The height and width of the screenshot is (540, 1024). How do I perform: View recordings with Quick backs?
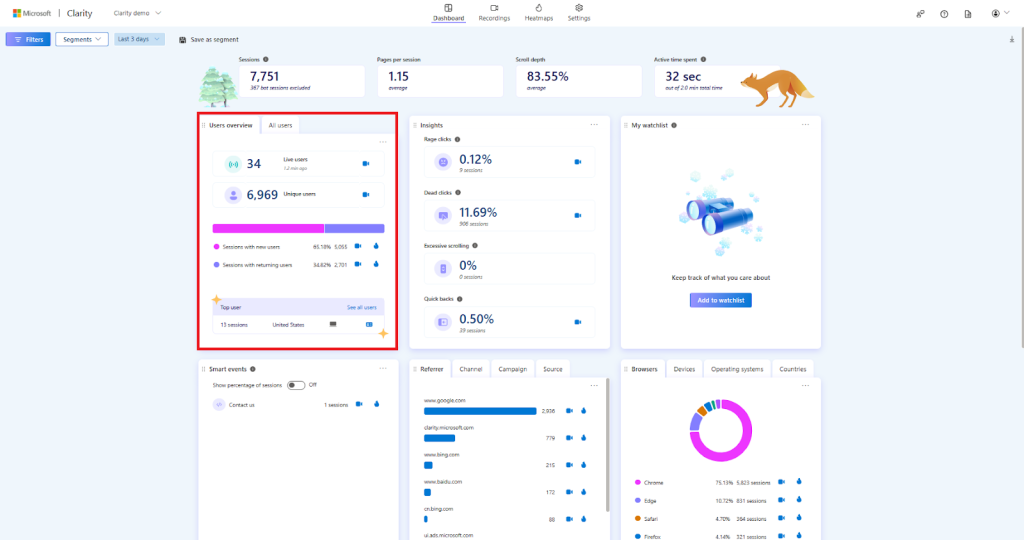pyautogui.click(x=577, y=322)
